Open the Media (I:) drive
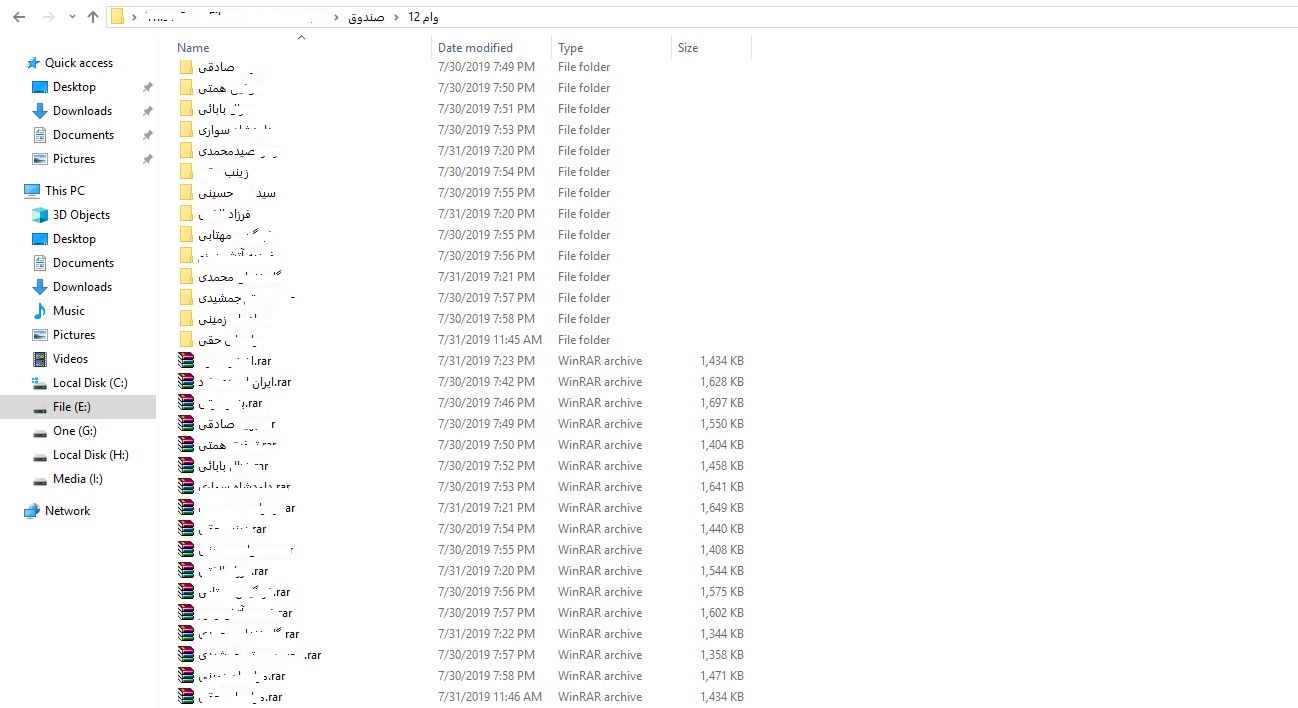Image resolution: width=1298 pixels, height=708 pixels. pyautogui.click(x=77, y=479)
